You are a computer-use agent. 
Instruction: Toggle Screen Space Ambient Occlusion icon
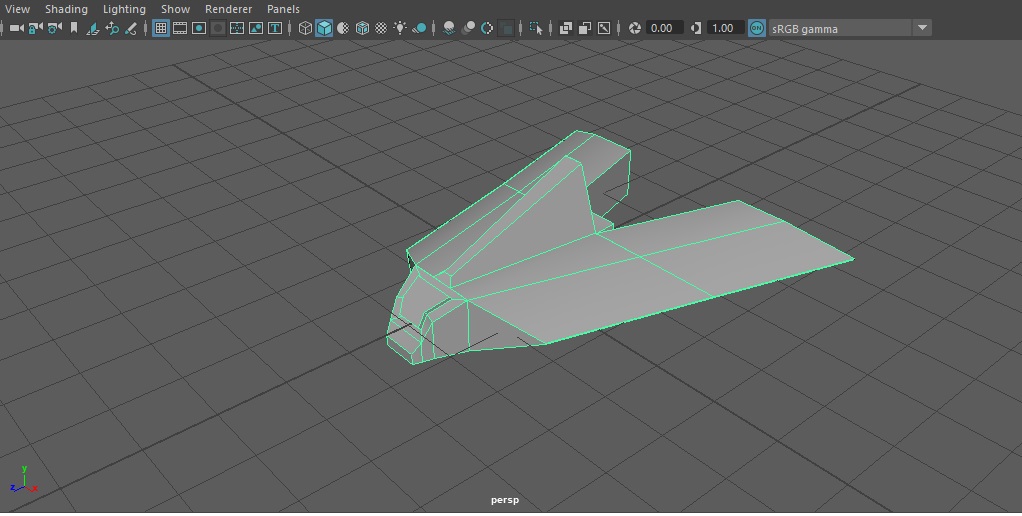coord(449,28)
